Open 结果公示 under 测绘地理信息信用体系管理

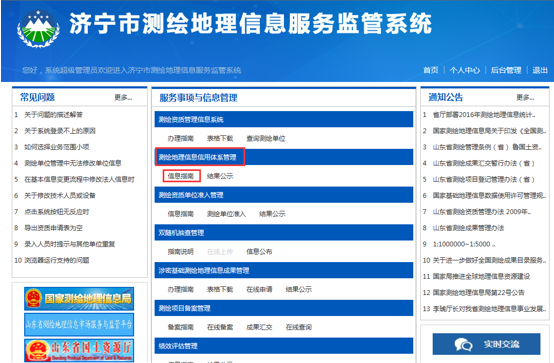220,176
